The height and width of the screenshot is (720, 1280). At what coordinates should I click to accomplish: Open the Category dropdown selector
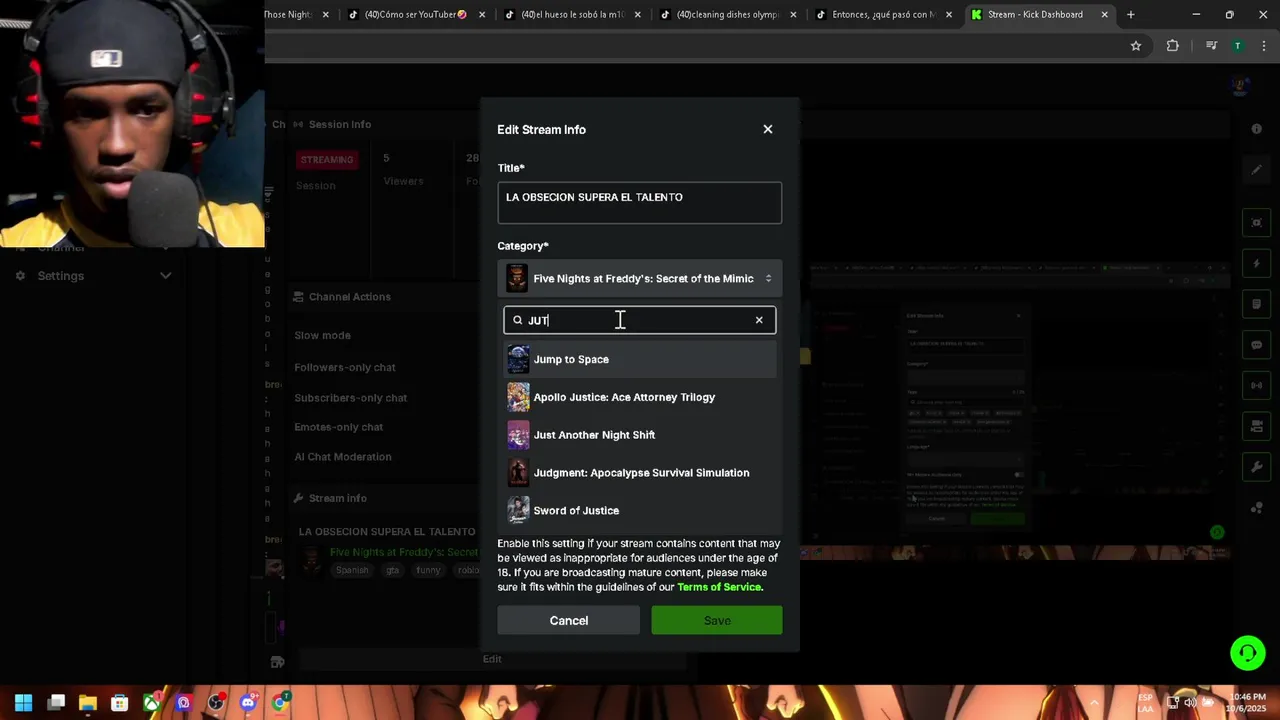tap(640, 278)
